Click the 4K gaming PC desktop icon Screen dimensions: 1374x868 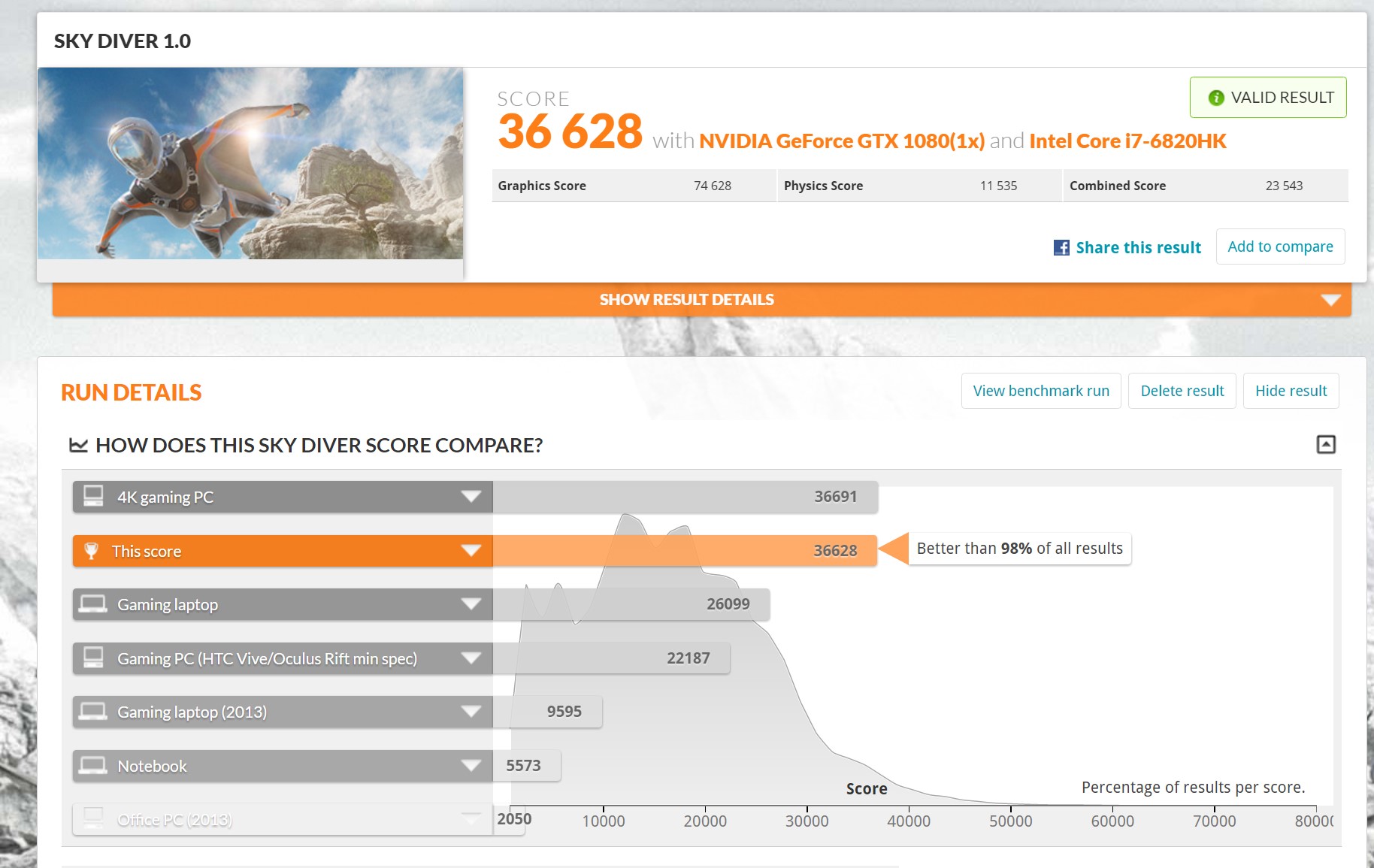coord(93,497)
